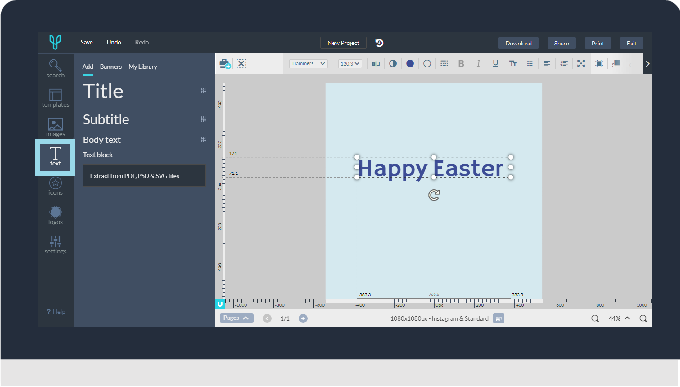Viewport: 680px width, 387px height.
Task: Click the canvas dimensions label in the status bar
Action: 439,318
